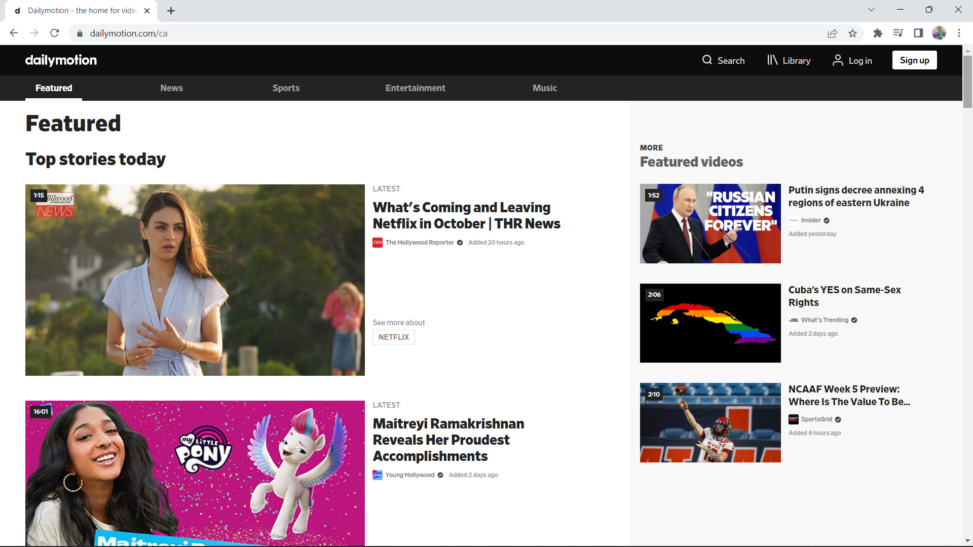Screen dimensions: 973x547
Task: Click the browser back arrow
Action: [14, 33]
